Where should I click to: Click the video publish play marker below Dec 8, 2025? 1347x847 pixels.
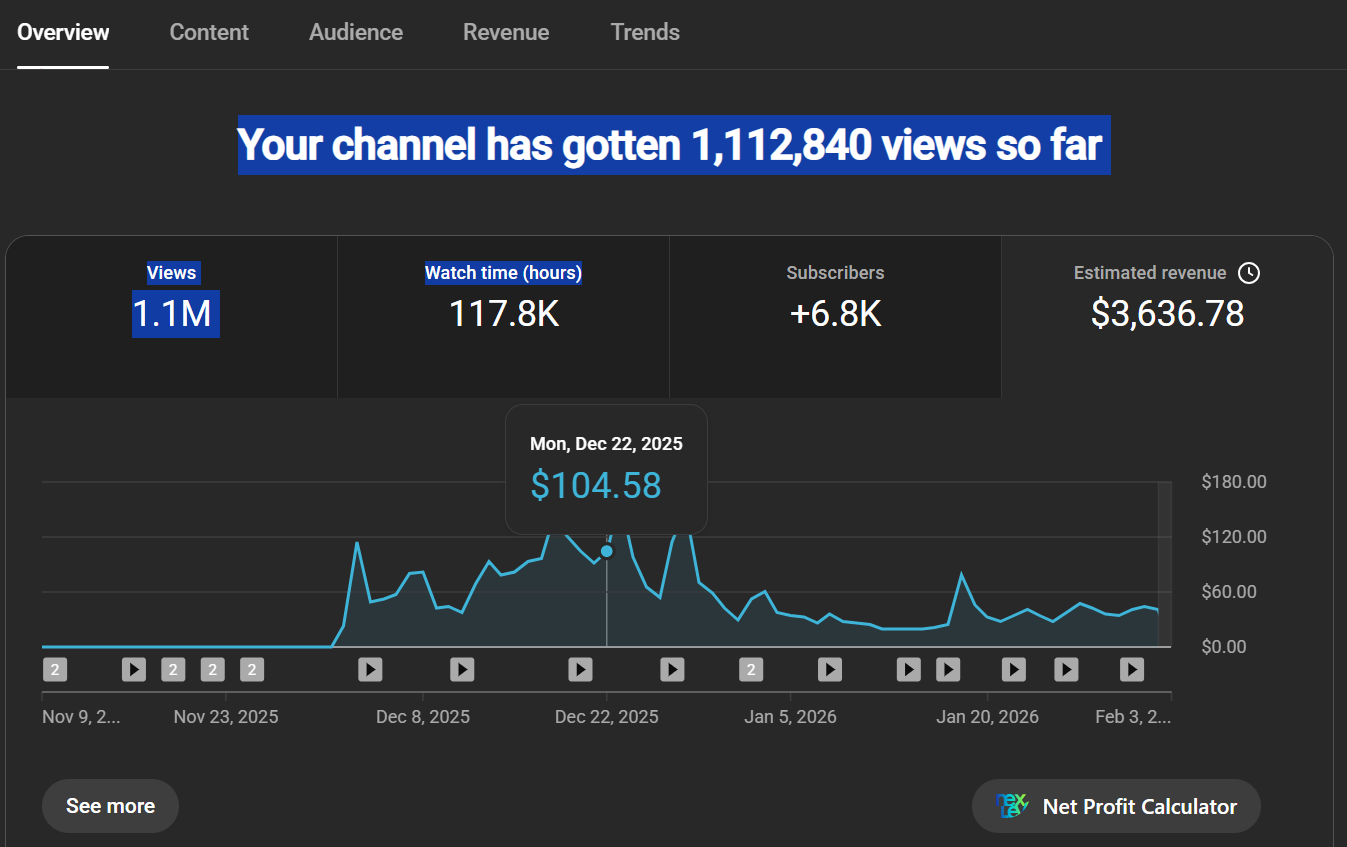(x=462, y=669)
